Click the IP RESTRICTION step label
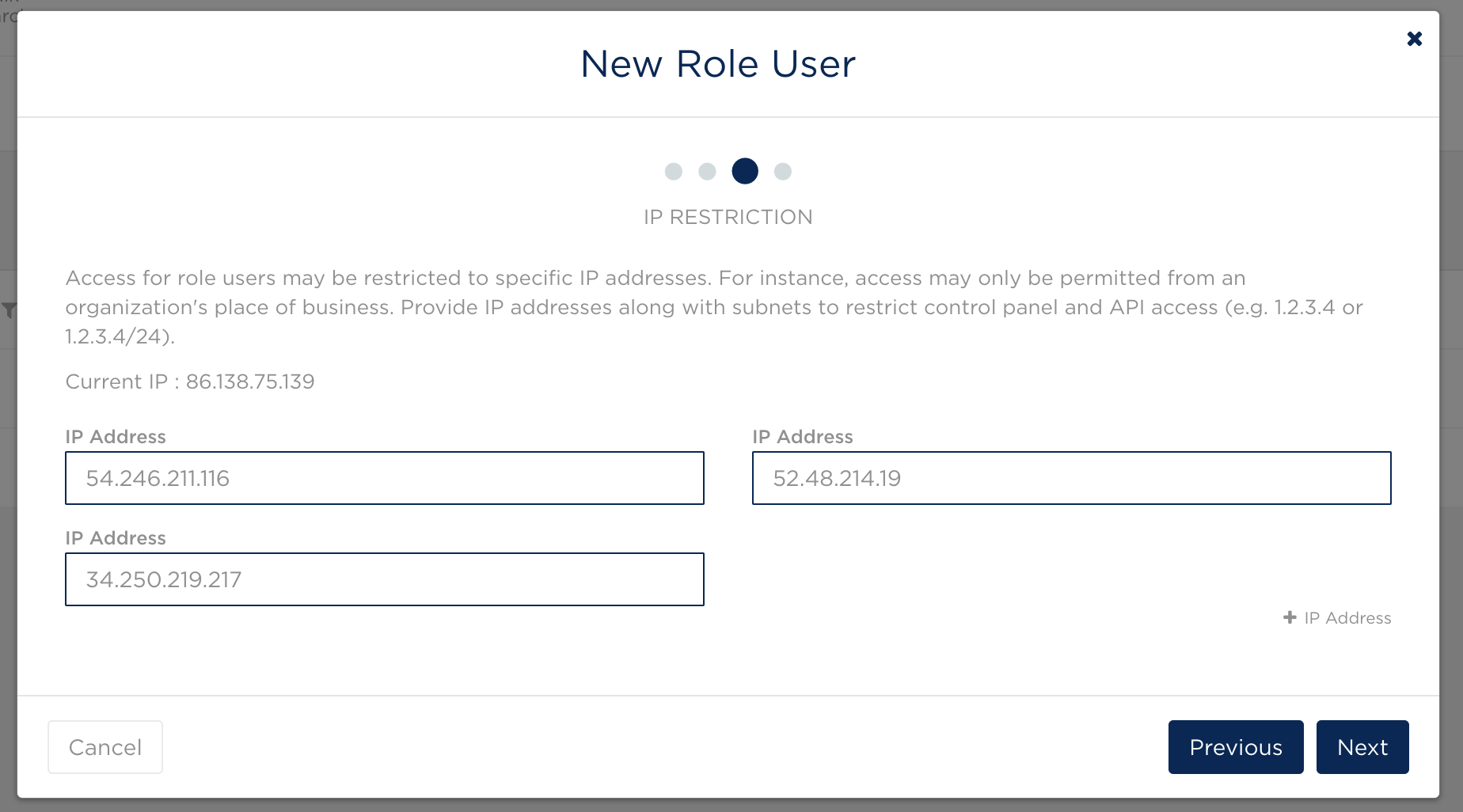The width and height of the screenshot is (1463, 812). coord(728,217)
